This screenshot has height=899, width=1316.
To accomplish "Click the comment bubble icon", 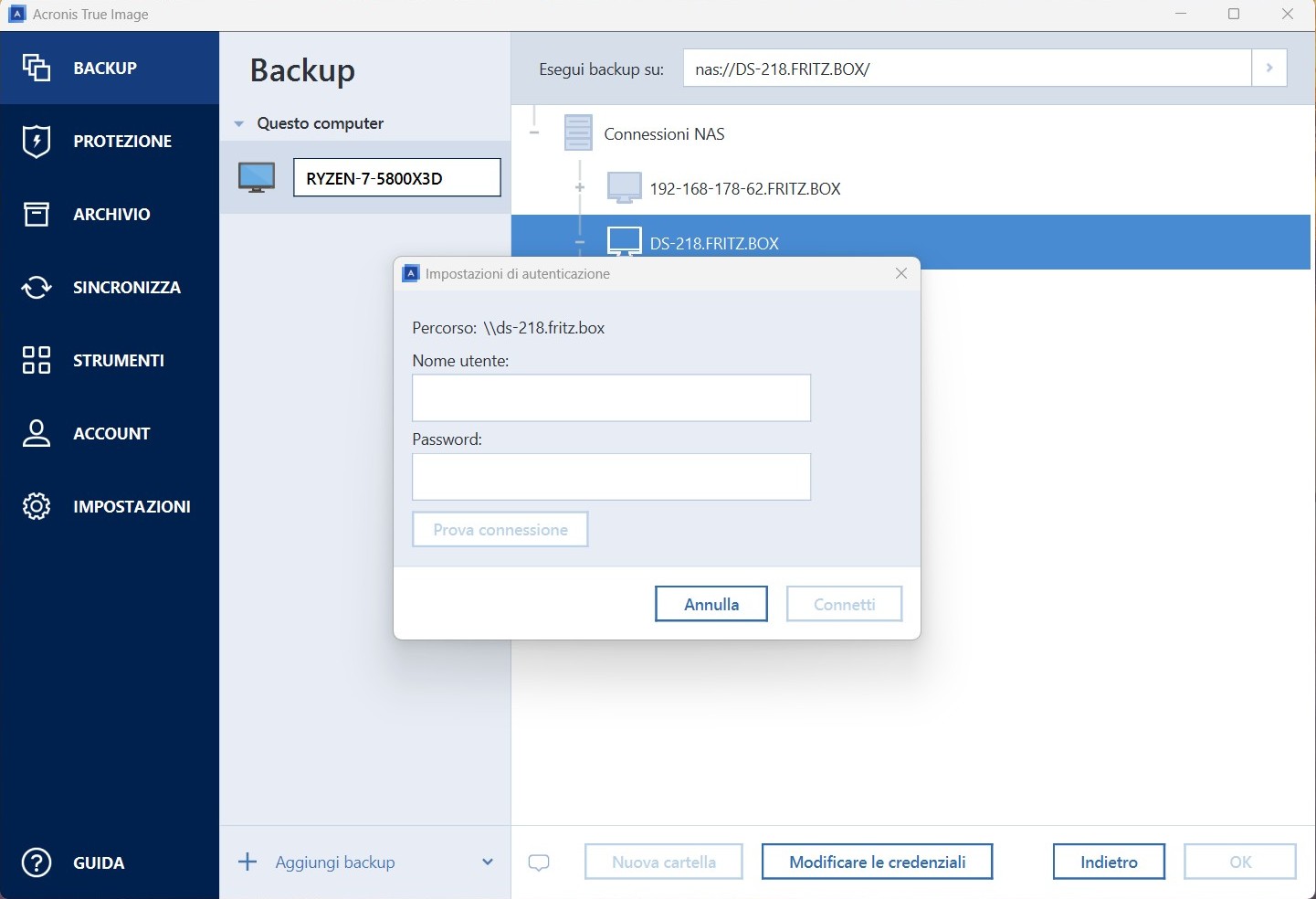I will [x=539, y=862].
